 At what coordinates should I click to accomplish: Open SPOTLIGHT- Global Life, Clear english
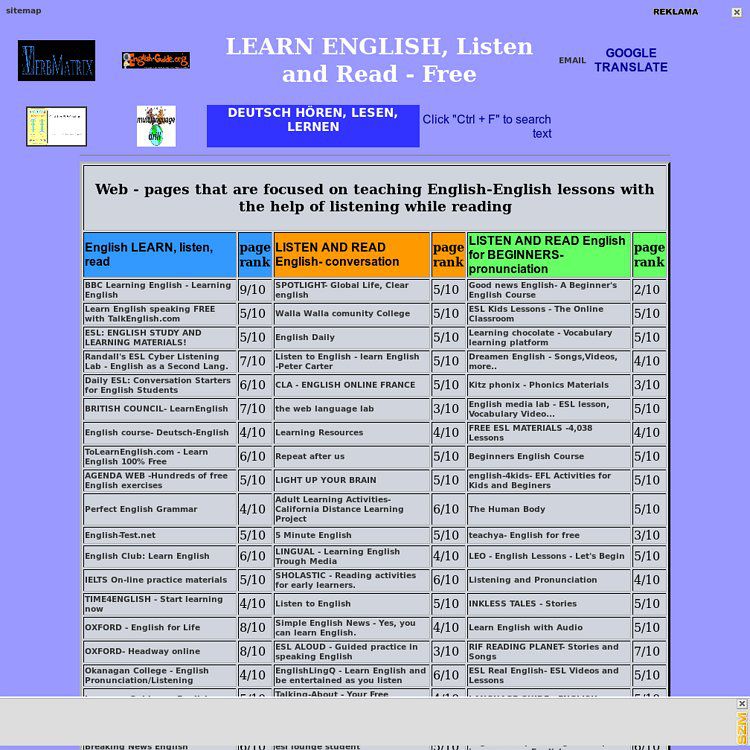coord(342,290)
